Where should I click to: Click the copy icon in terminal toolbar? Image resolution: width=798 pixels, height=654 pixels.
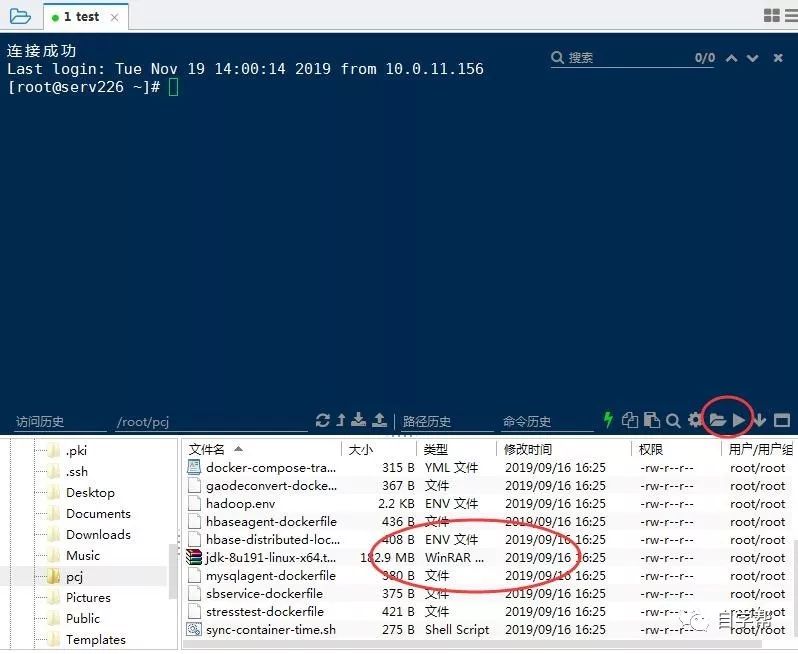[x=630, y=420]
